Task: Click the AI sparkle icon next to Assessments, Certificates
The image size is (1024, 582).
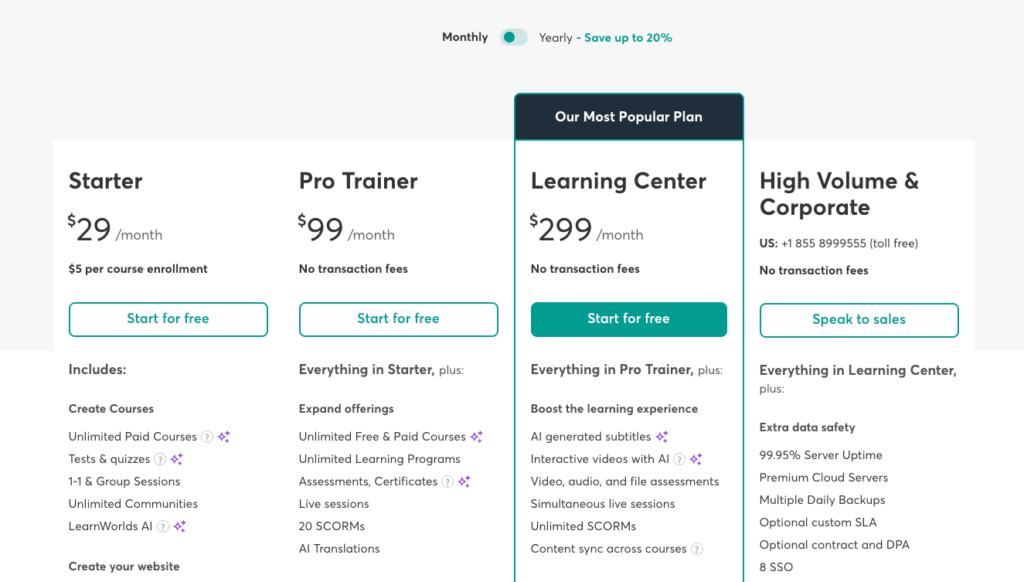Action: point(464,480)
